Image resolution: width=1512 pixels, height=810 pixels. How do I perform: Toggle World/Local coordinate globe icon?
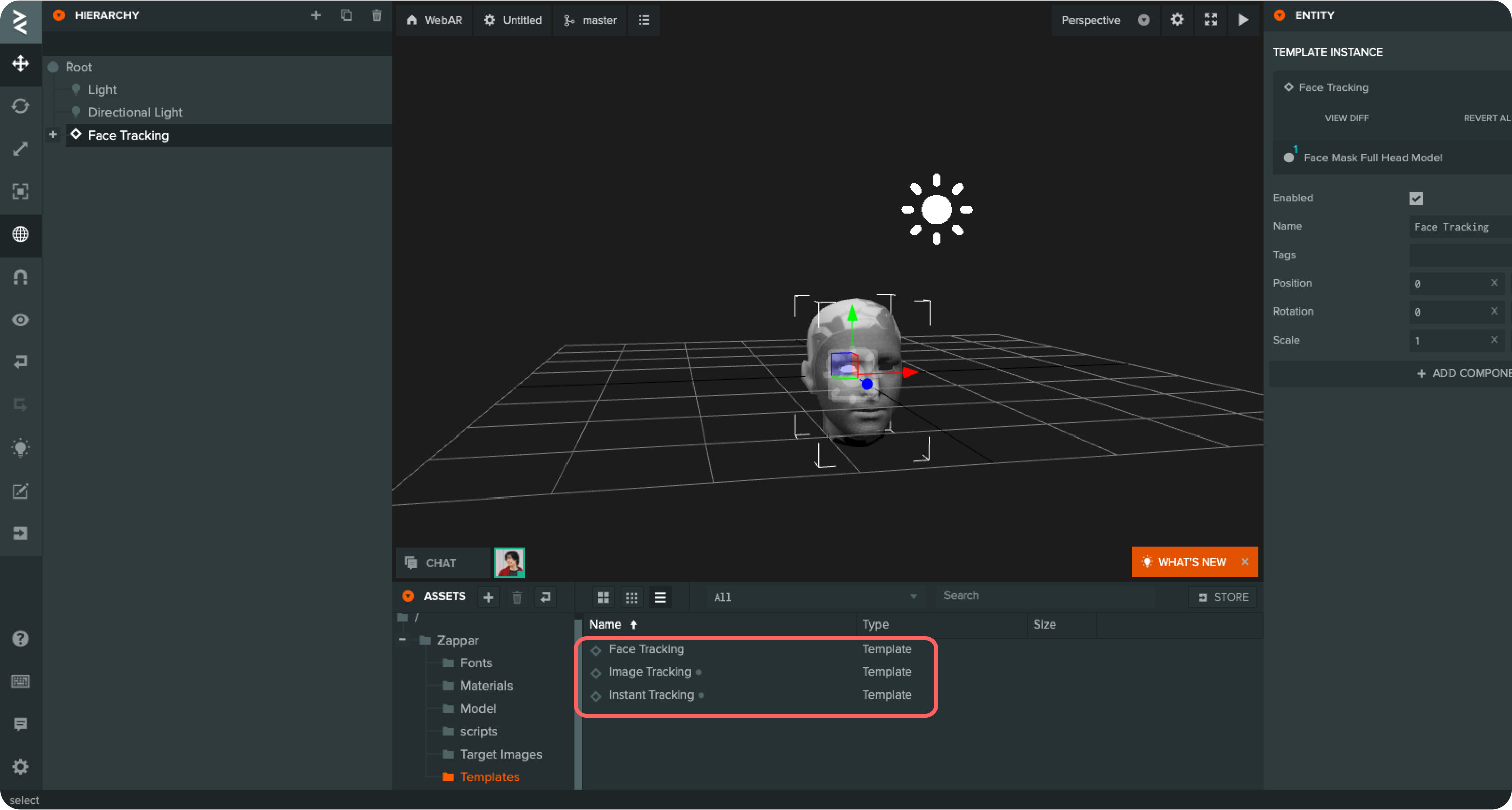(21, 234)
